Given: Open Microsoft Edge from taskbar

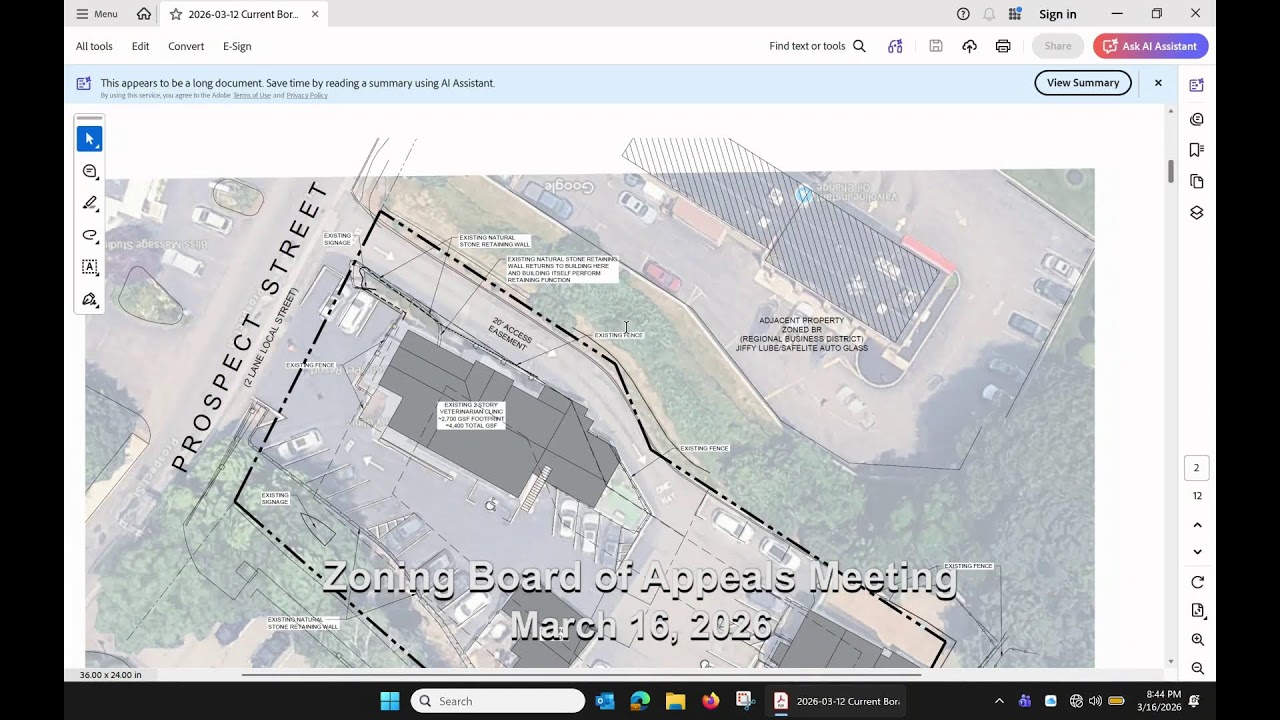Looking at the screenshot, I should [x=640, y=701].
